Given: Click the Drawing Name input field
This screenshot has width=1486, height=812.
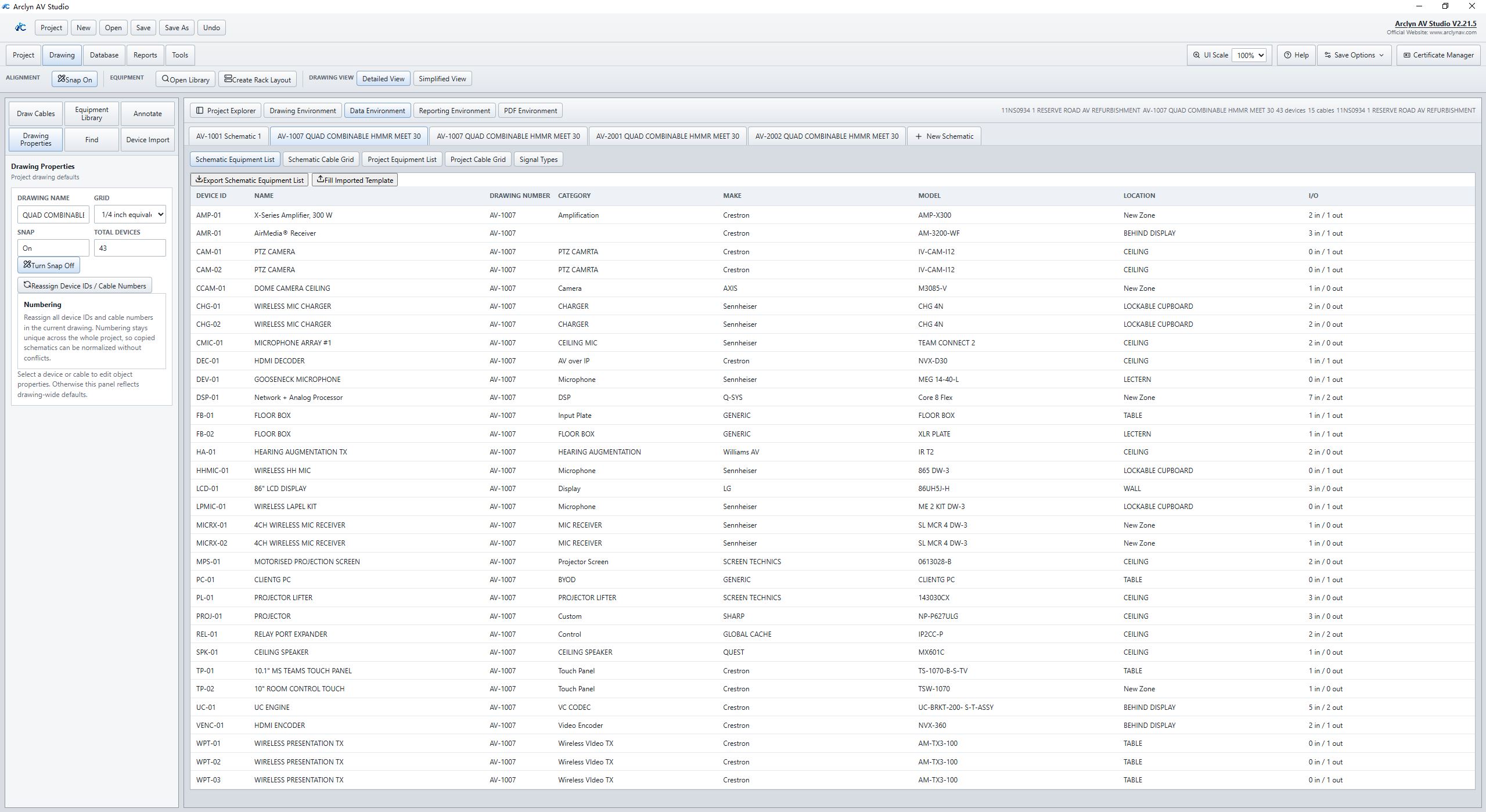Looking at the screenshot, I should [x=53, y=215].
